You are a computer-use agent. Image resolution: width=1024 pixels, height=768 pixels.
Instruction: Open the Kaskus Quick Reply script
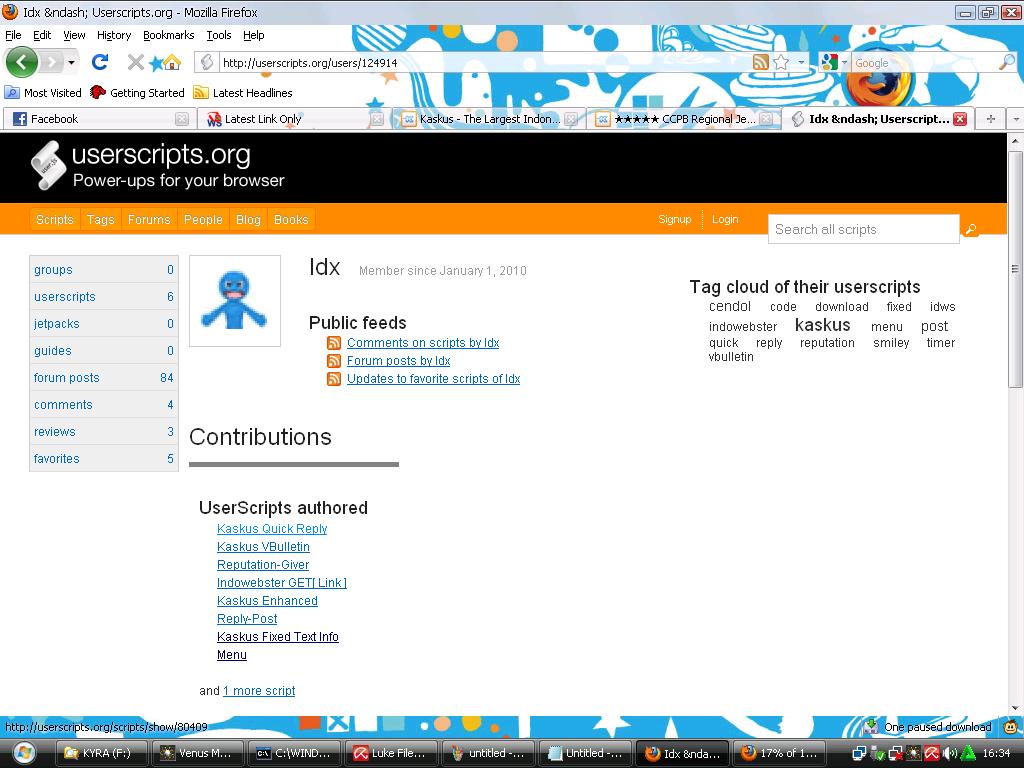[x=272, y=529]
